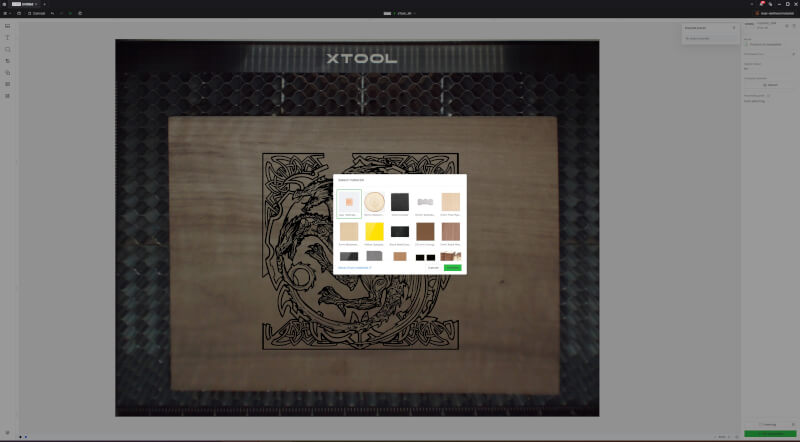800x442 pixels.
Task: Tick the checkbox under Mode in right panel
Action: (x=746, y=45)
